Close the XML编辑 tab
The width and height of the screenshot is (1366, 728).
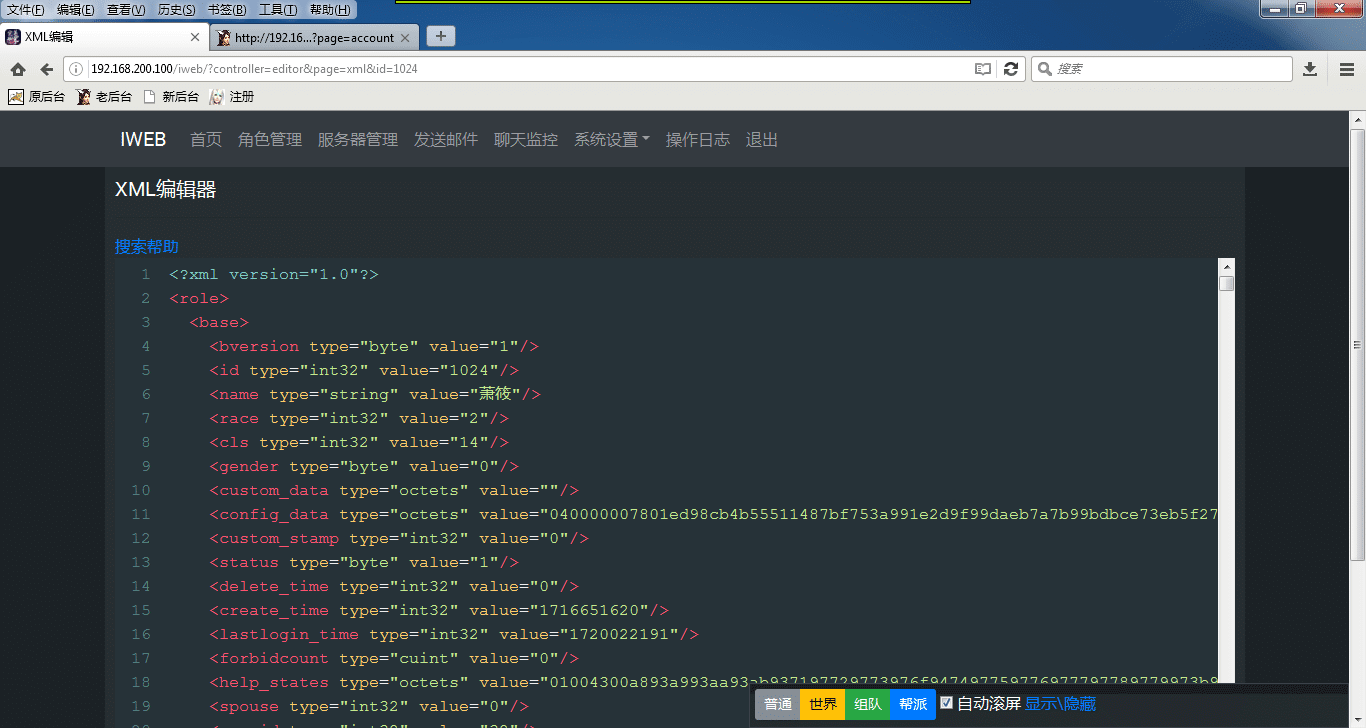(x=196, y=37)
